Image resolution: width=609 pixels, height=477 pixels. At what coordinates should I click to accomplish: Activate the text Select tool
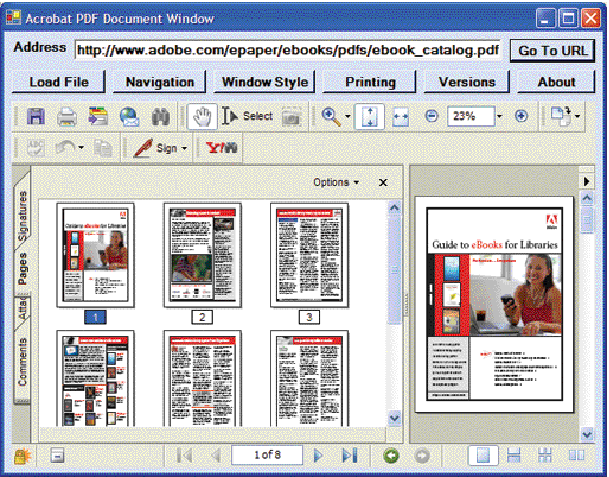pyautogui.click(x=247, y=116)
